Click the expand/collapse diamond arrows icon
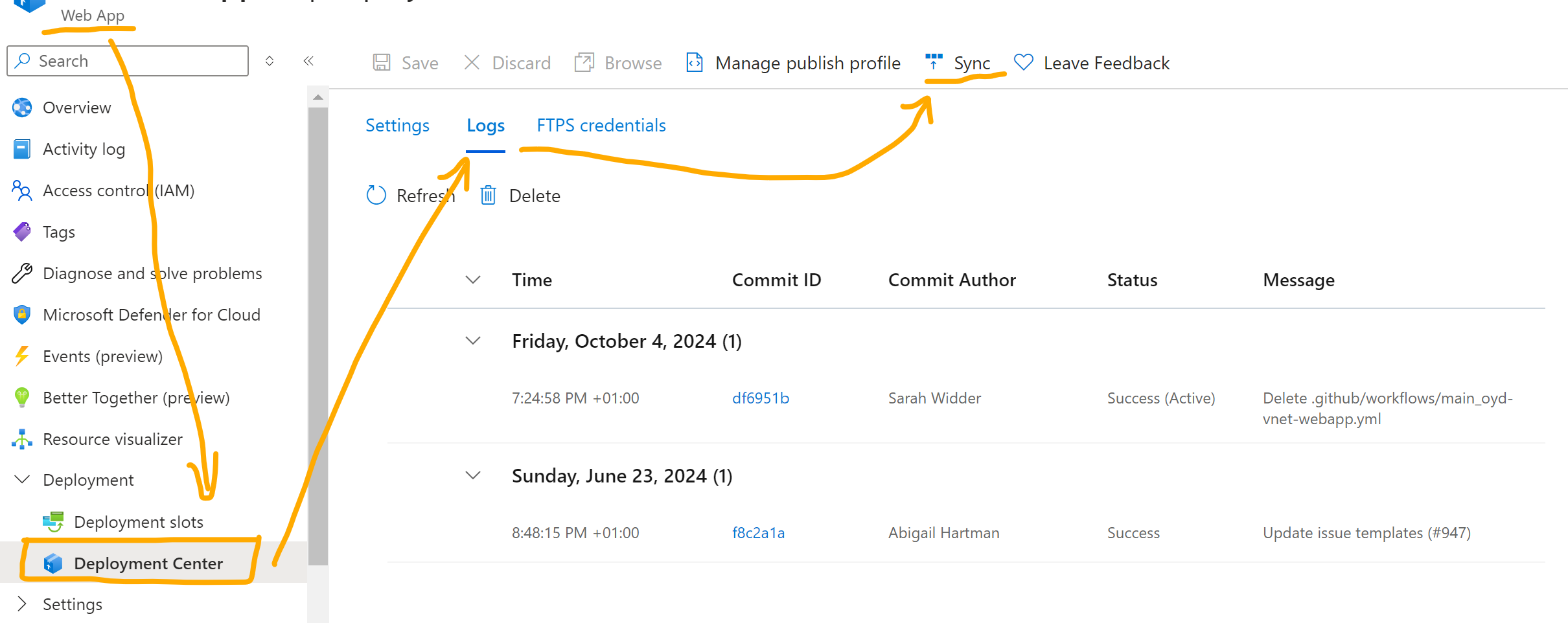 pos(270,61)
